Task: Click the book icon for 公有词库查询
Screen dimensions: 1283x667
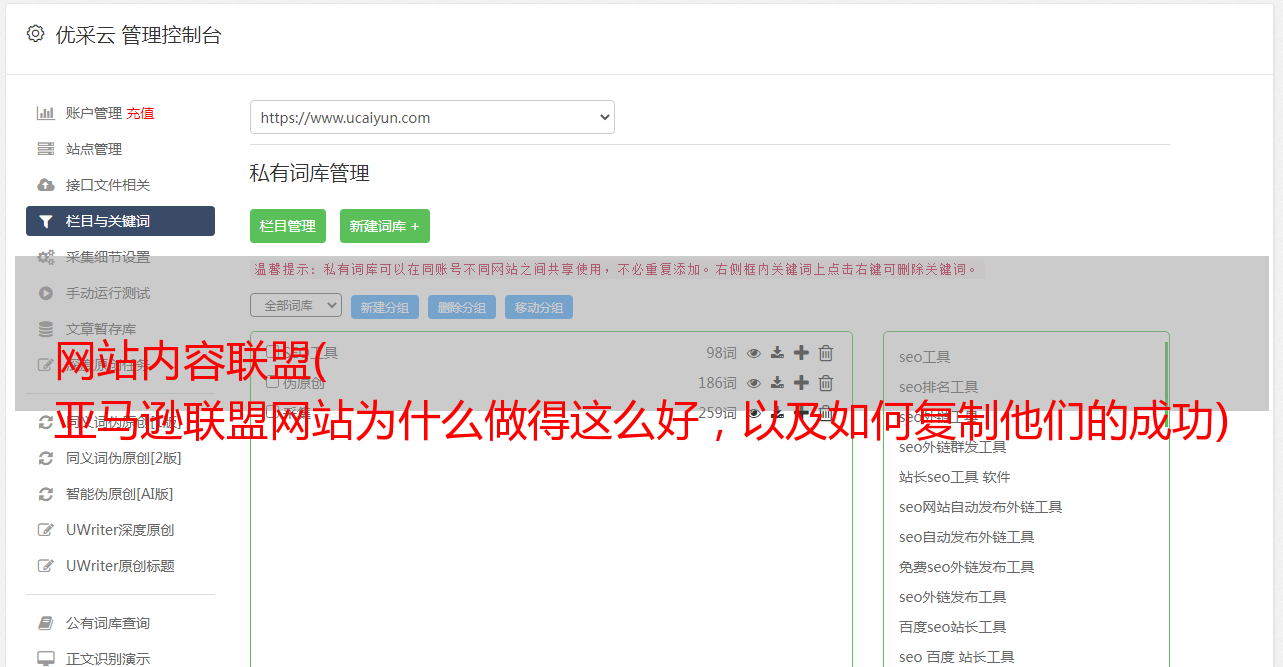Action: point(45,623)
